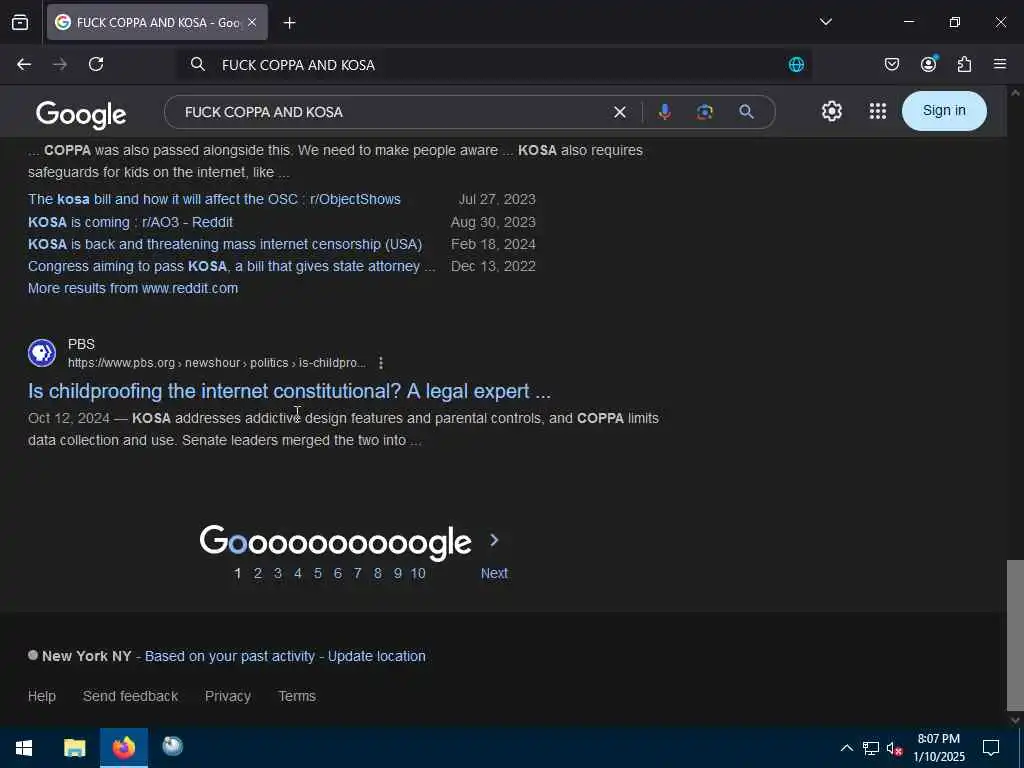The height and width of the screenshot is (768, 1024).
Task: Open the Firefox hamburger application menu
Action: [1000, 64]
